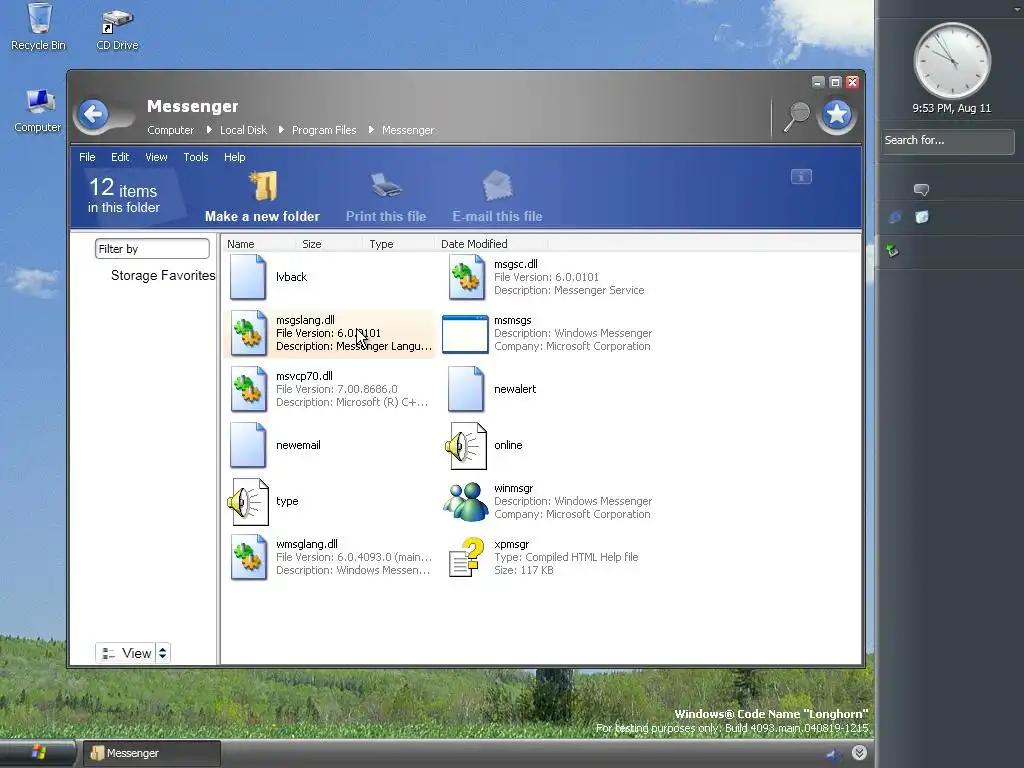Image resolution: width=1024 pixels, height=768 pixels.
Task: Click Program Files in the breadcrumb path
Action: tap(324, 130)
